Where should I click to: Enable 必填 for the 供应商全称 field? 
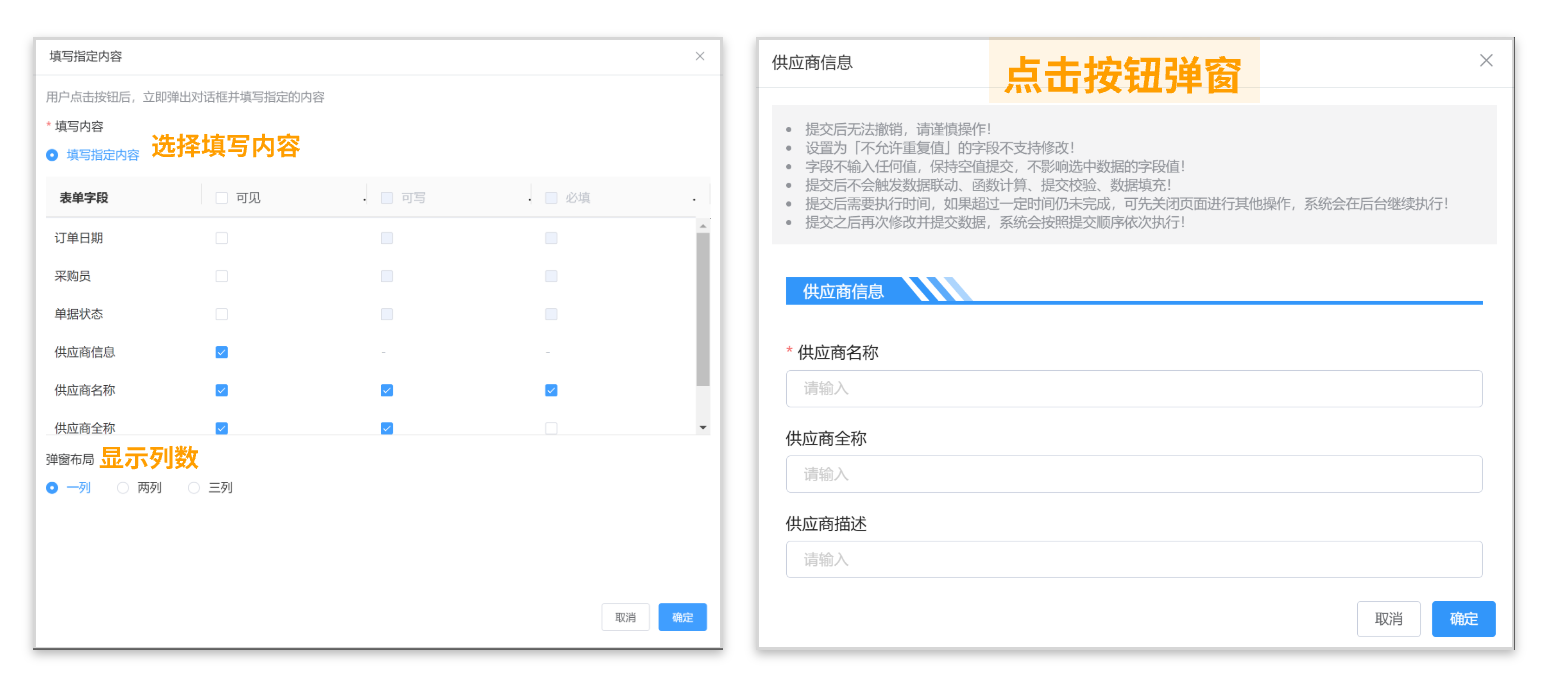click(x=551, y=428)
